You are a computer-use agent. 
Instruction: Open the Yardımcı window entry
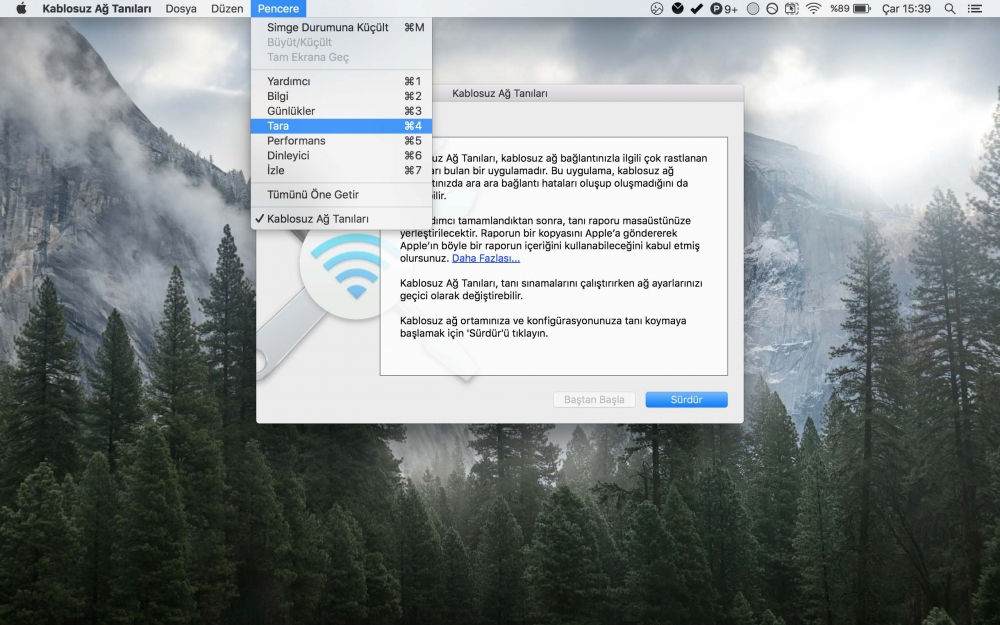341,81
